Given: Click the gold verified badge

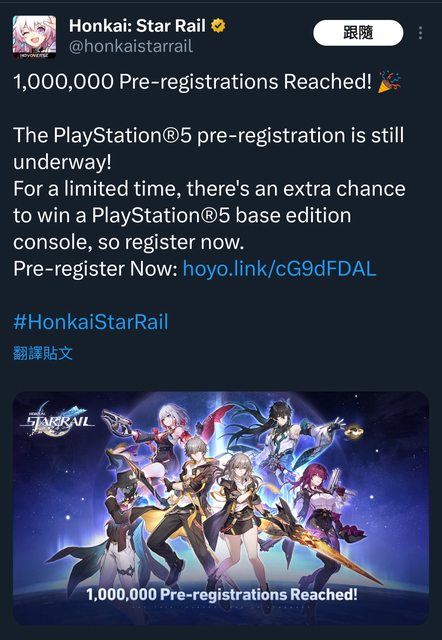Looking at the screenshot, I should (x=218, y=26).
